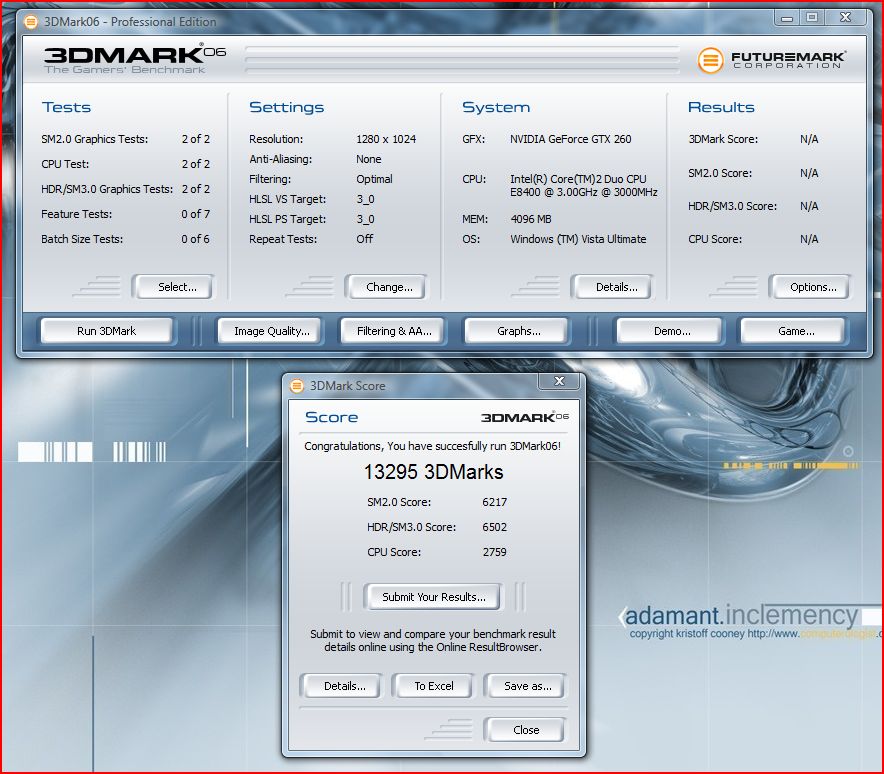Click the Score heading in dialog
Image resolution: width=884 pixels, height=774 pixels.
point(332,417)
